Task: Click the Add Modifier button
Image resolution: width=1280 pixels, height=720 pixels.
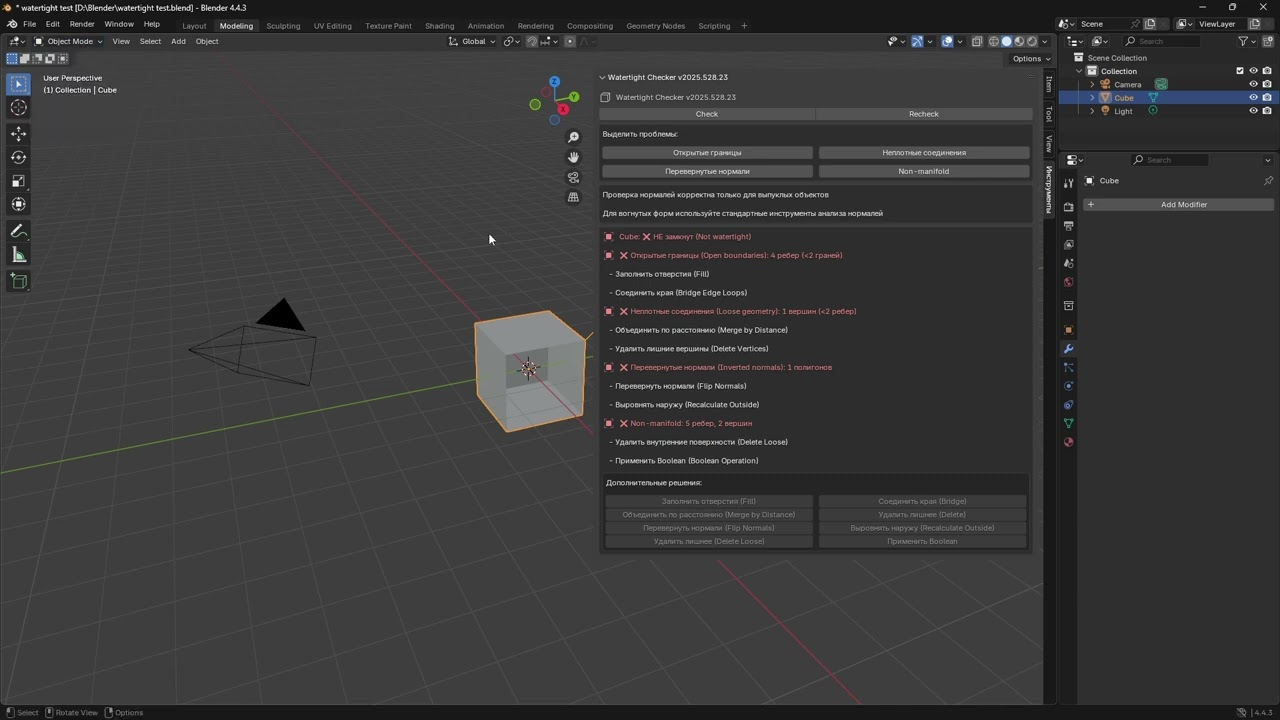Action: (1178, 205)
